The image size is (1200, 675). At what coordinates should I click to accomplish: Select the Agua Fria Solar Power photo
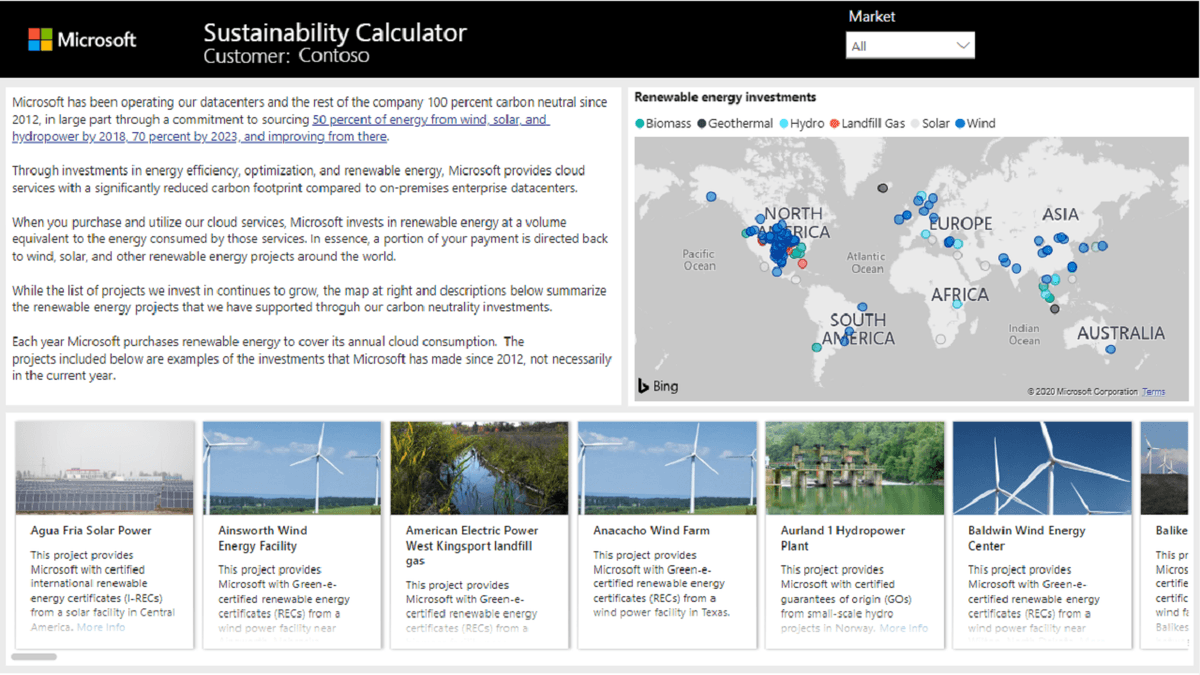(x=105, y=468)
